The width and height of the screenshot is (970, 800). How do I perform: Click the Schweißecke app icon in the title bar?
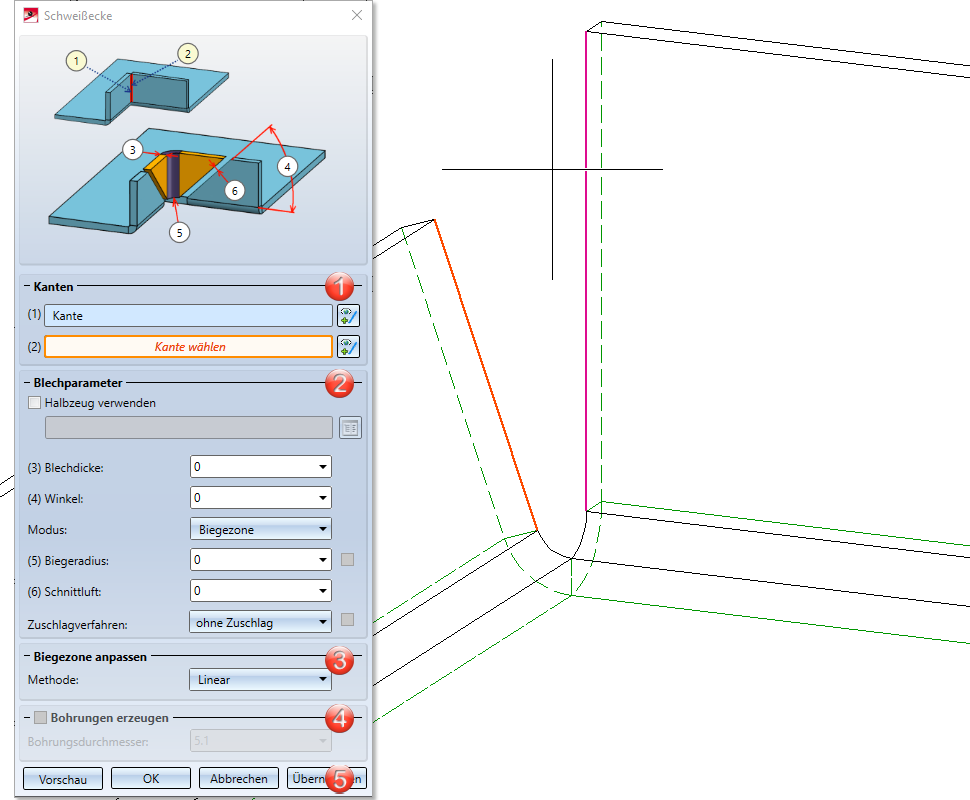tap(30, 15)
